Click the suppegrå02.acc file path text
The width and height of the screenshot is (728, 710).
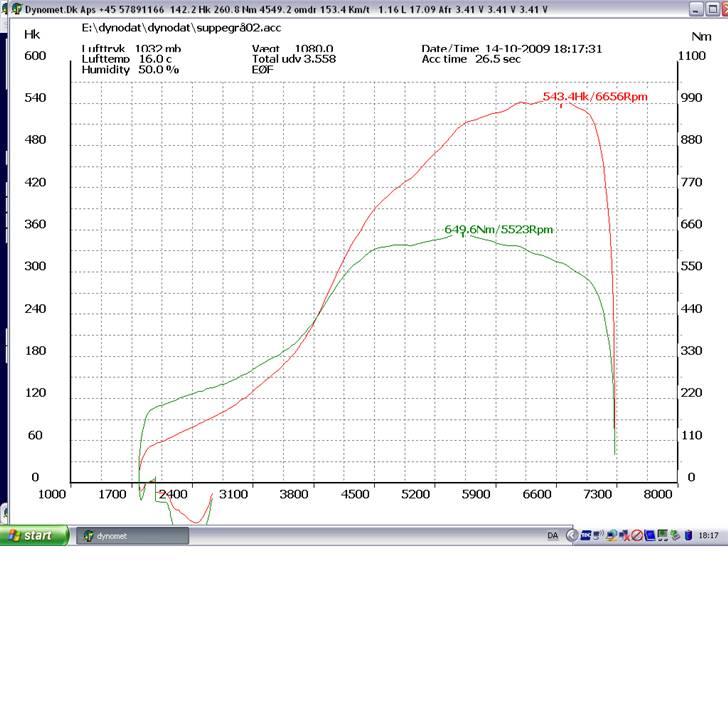pos(181,28)
